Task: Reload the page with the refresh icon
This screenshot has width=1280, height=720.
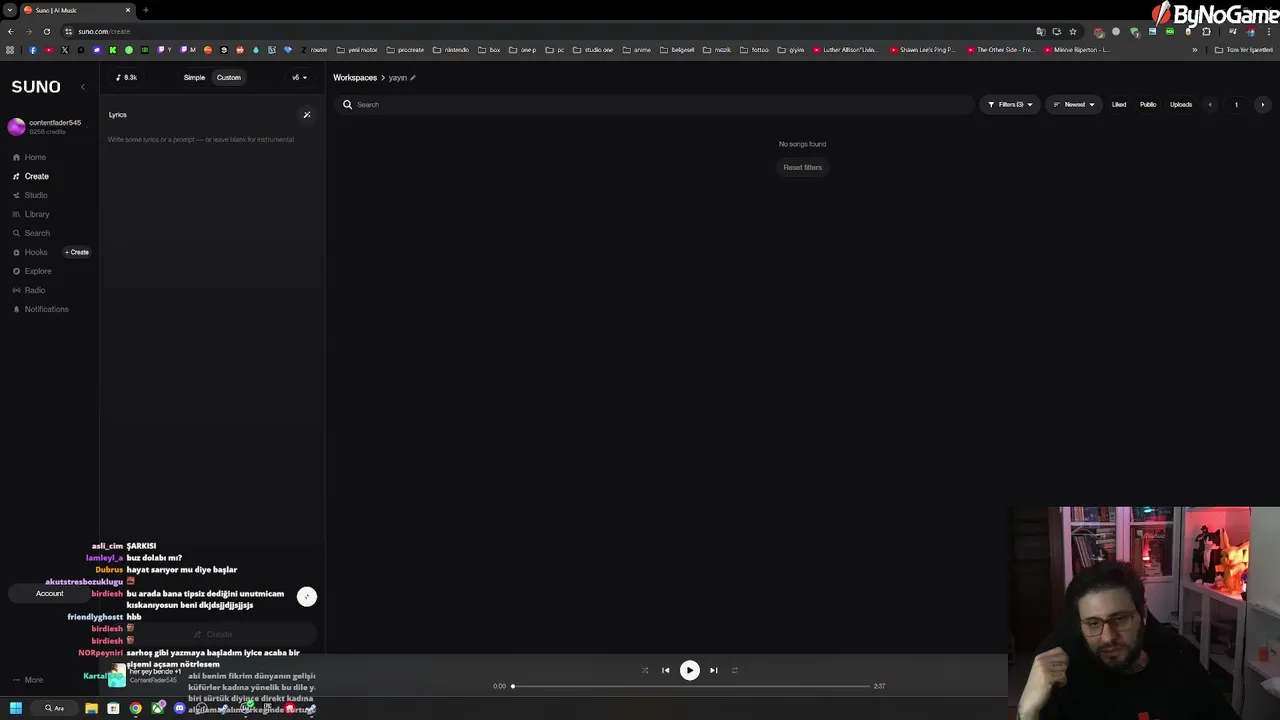Action: [46, 31]
